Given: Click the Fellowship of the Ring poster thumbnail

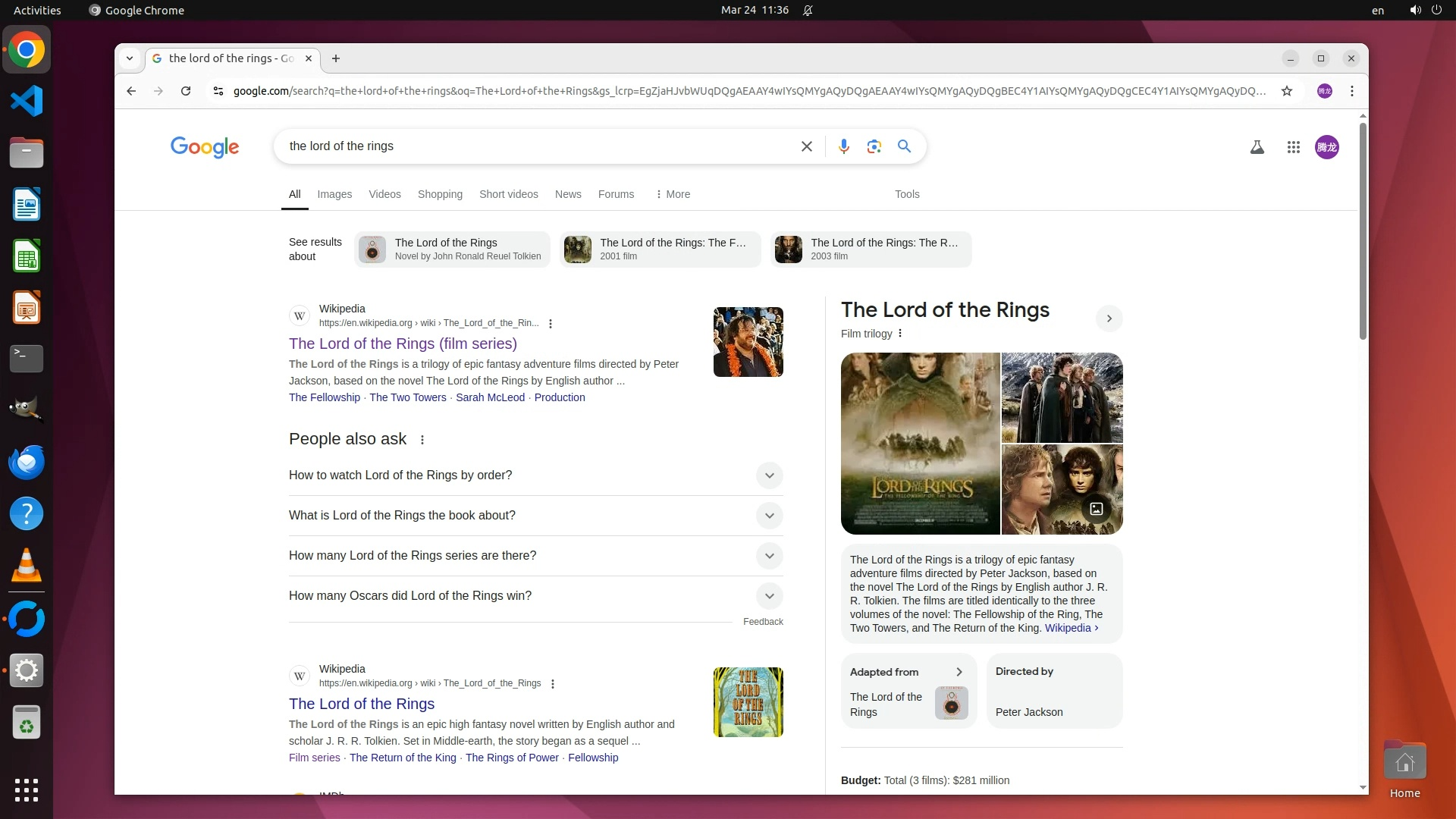Looking at the screenshot, I should coord(920,444).
